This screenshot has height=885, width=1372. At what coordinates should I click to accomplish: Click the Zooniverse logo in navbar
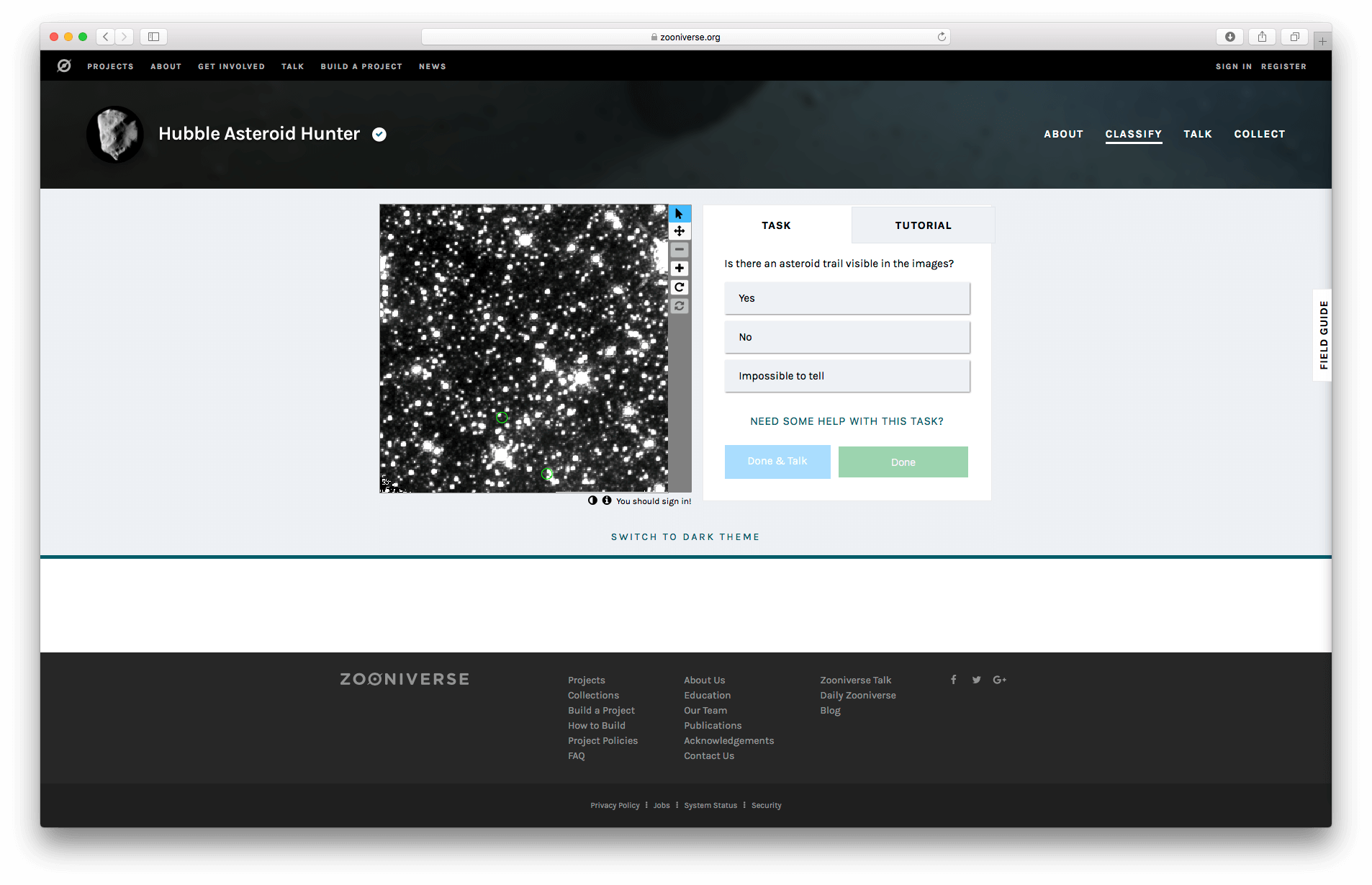[x=64, y=66]
